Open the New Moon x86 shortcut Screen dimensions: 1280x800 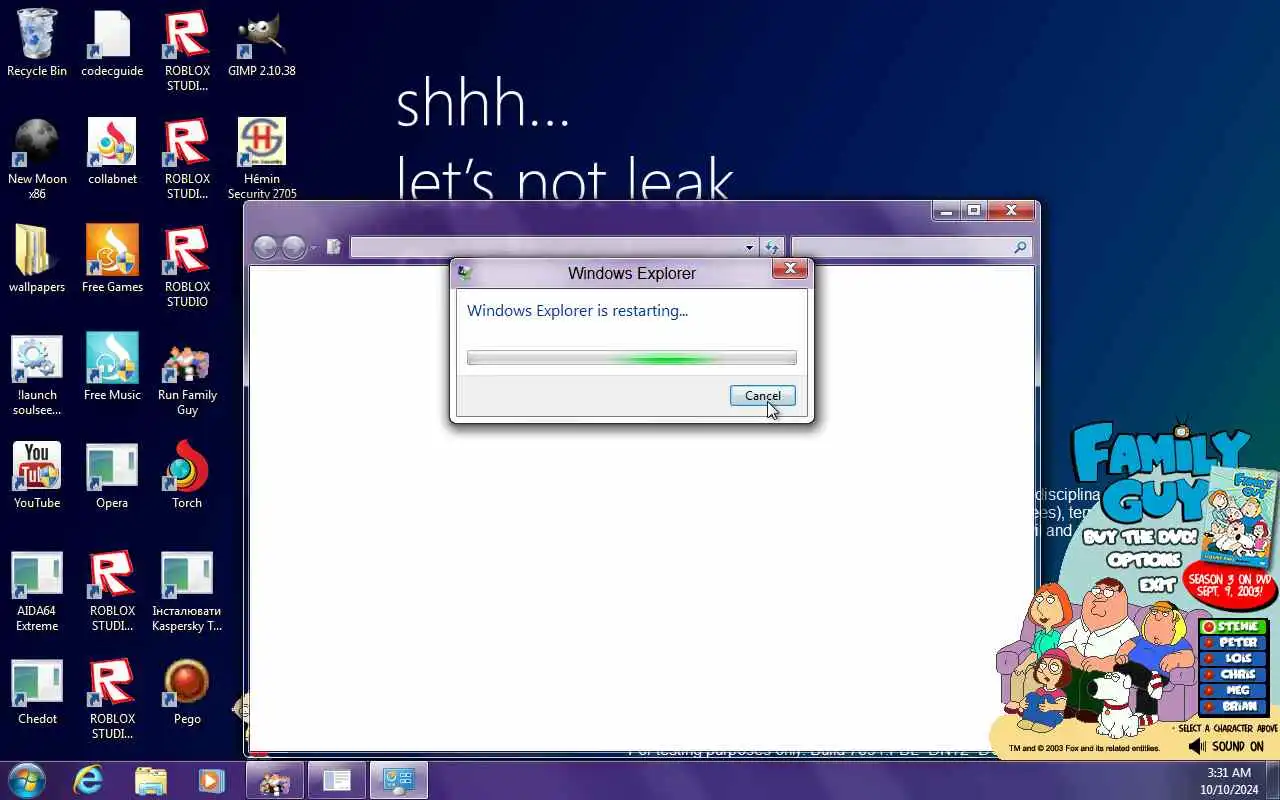pos(37,158)
